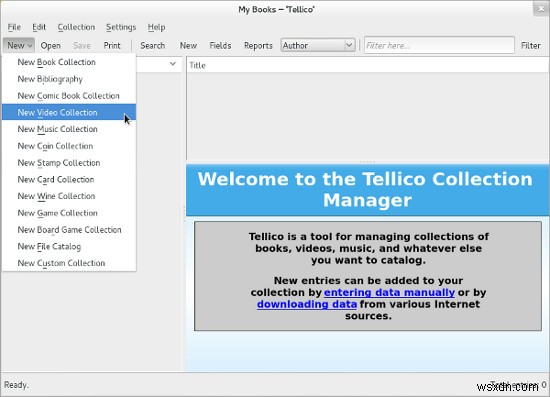
Task: Expand the group panel header chevron
Action: [x=173, y=64]
